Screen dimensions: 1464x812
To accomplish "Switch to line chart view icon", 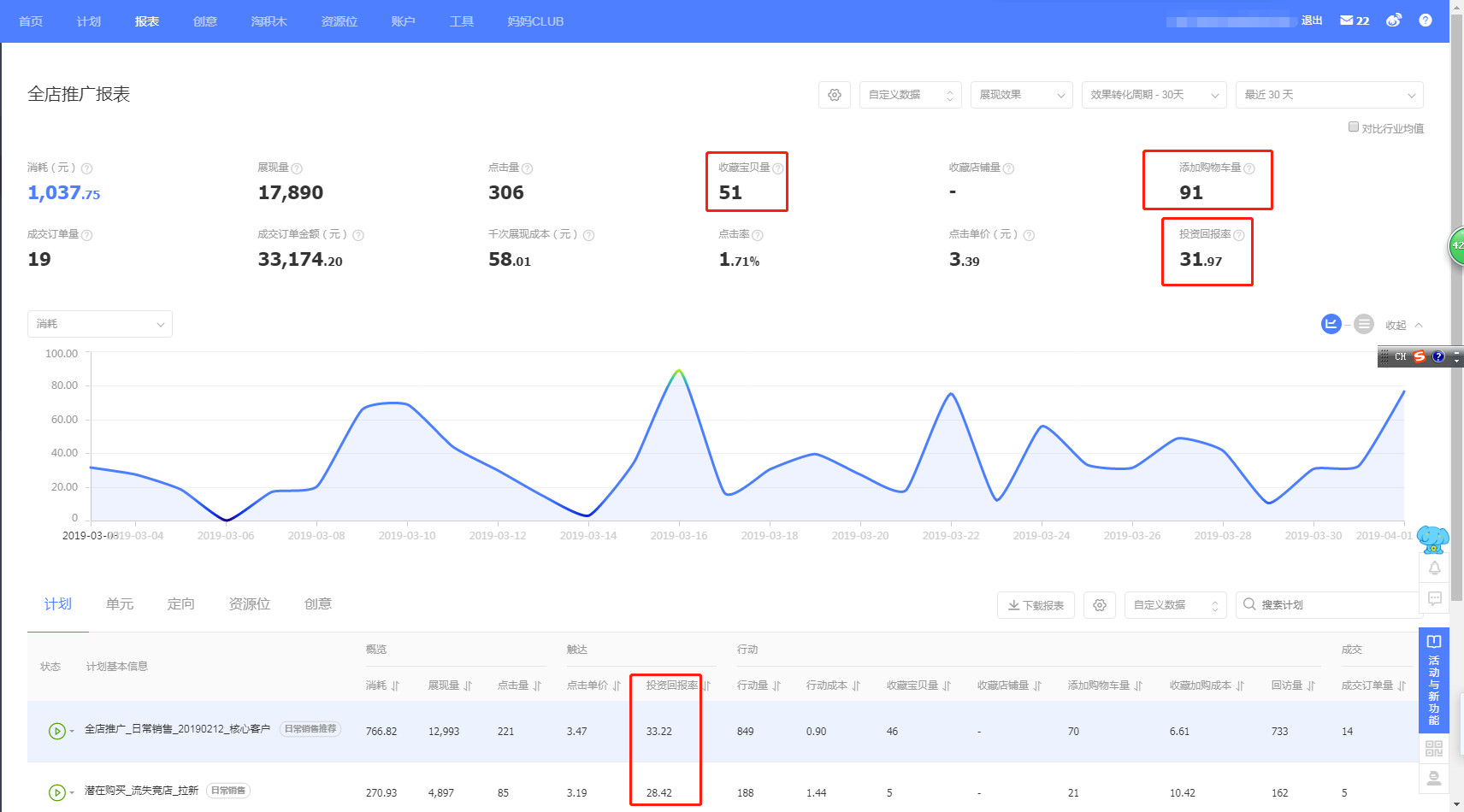I will (1331, 324).
